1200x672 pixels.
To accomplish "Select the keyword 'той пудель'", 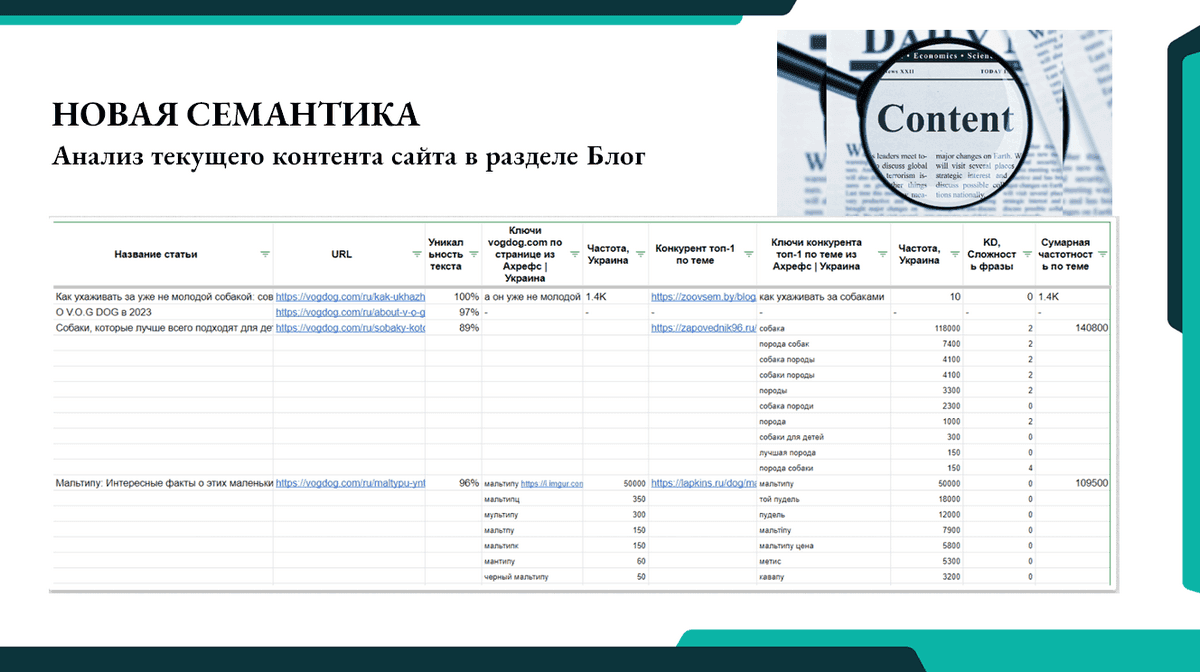I will [x=778, y=499].
